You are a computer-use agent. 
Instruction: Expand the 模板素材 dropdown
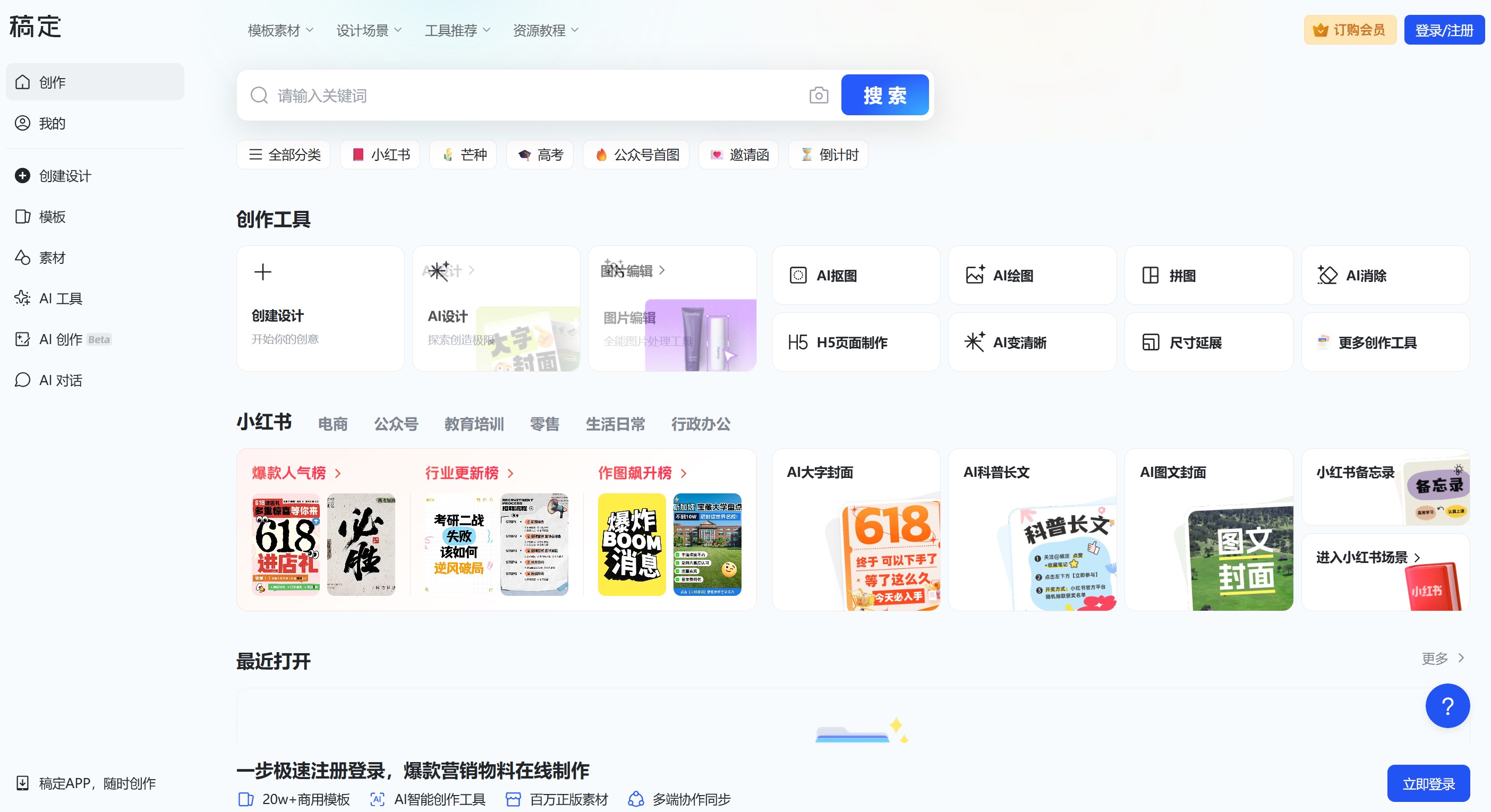279,30
